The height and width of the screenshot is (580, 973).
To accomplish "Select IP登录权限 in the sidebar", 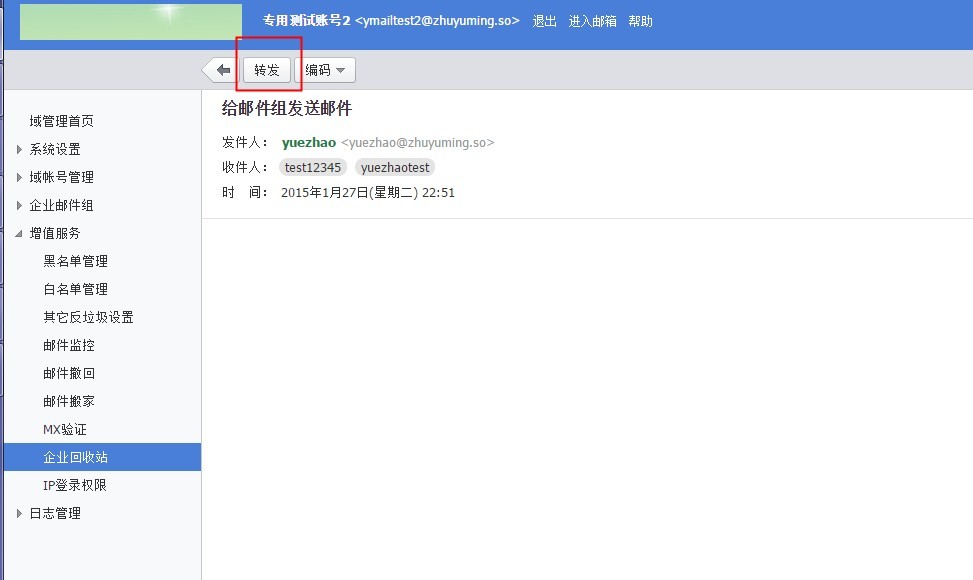I will (74, 485).
